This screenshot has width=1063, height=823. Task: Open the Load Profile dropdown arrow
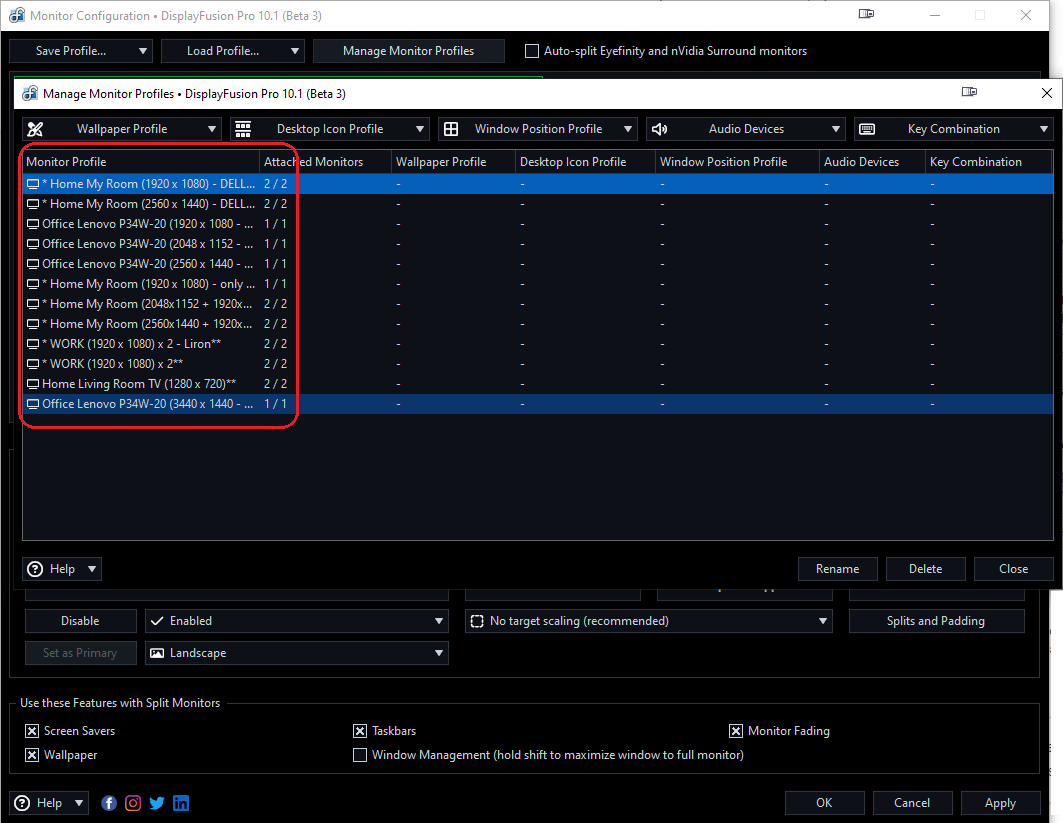pyautogui.click(x=295, y=51)
